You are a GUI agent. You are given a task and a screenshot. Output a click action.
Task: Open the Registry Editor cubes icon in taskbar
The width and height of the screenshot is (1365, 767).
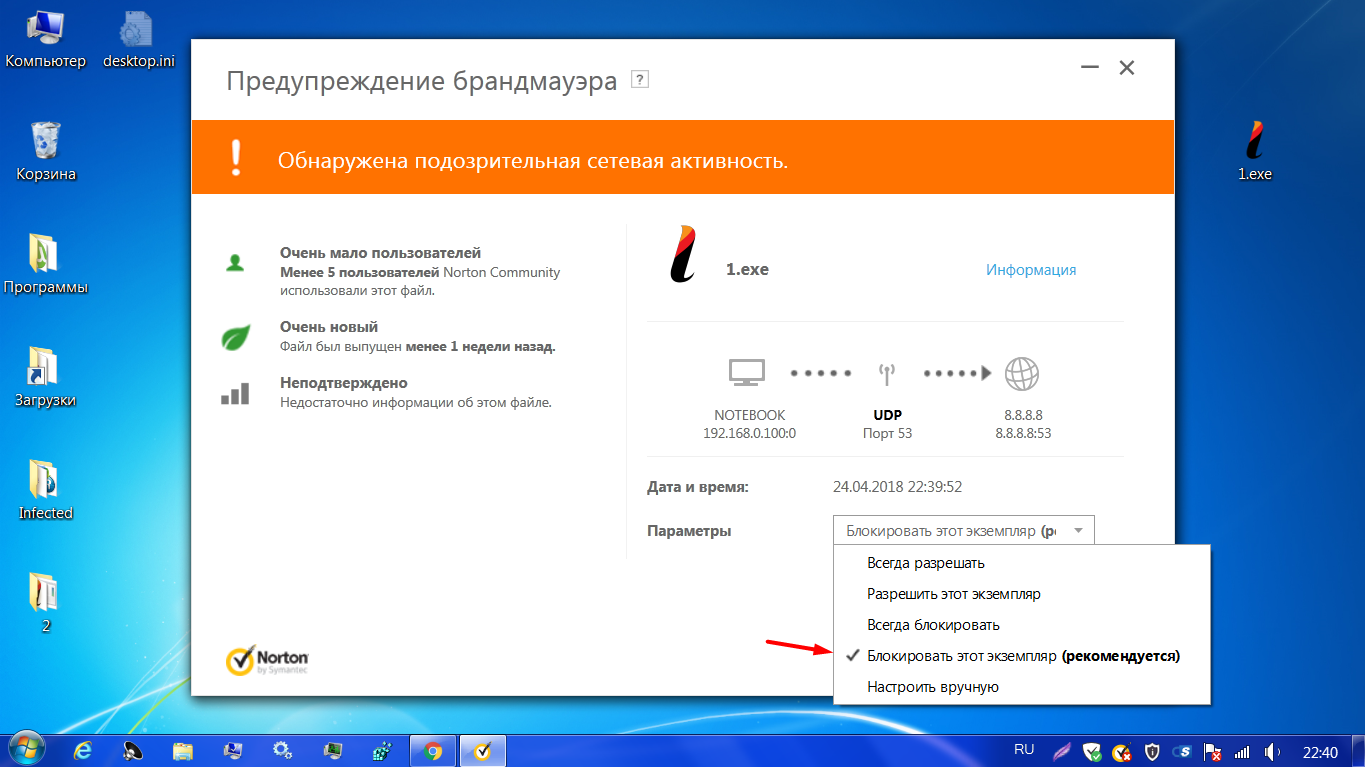coord(382,751)
